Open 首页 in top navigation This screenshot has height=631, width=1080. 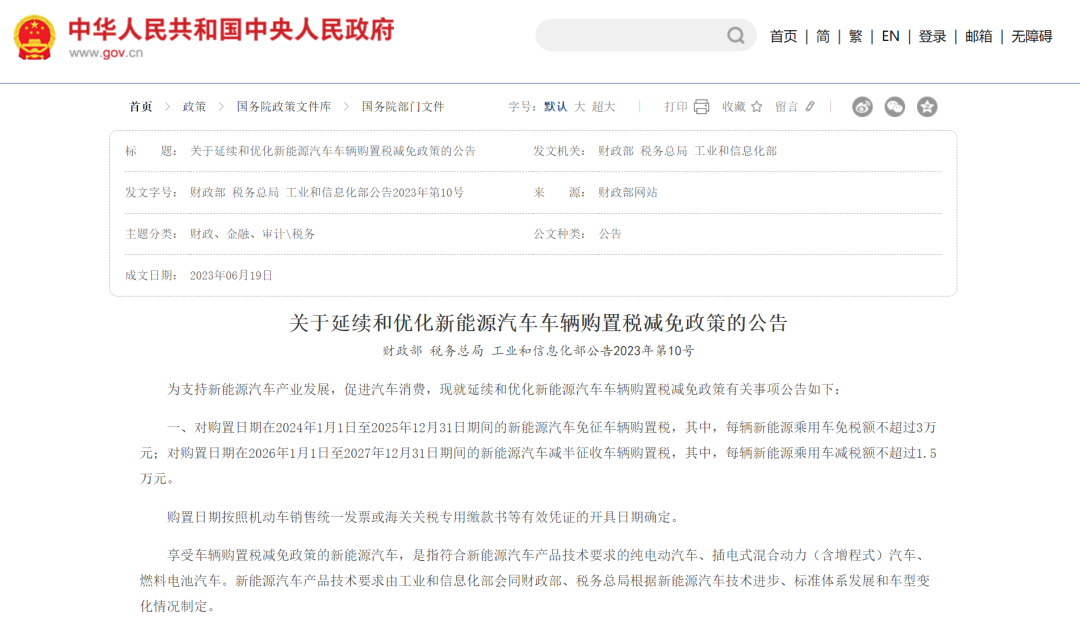[783, 36]
